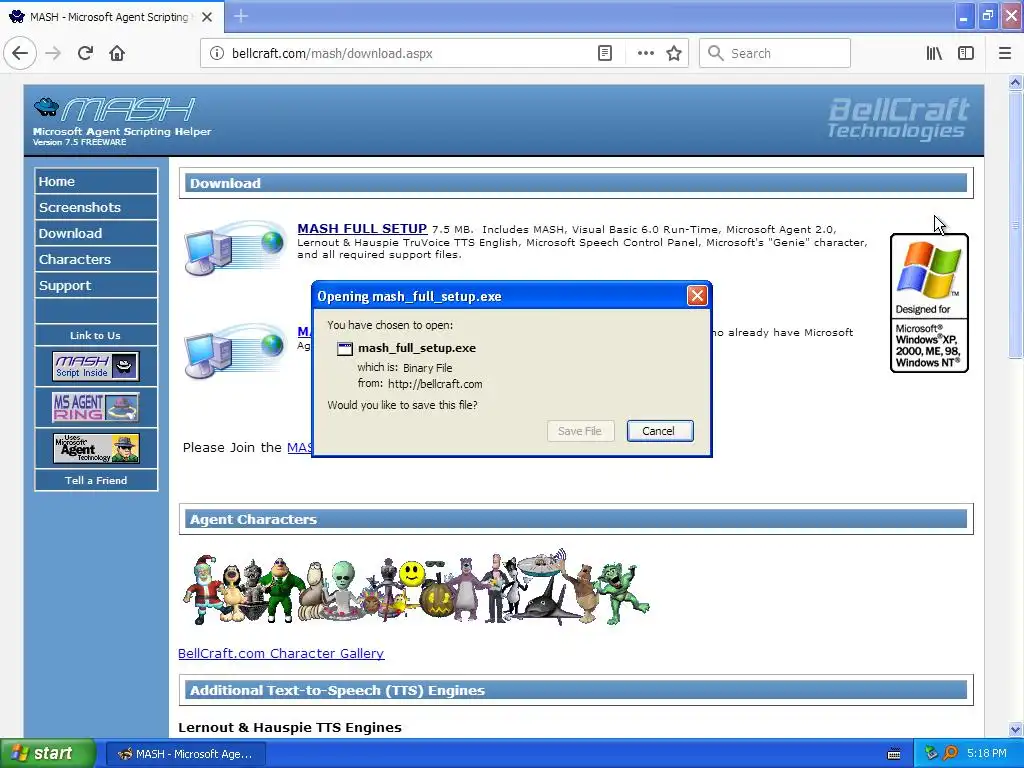Click the orange magnifier system tray icon
1024x768 pixels.
tap(950, 754)
